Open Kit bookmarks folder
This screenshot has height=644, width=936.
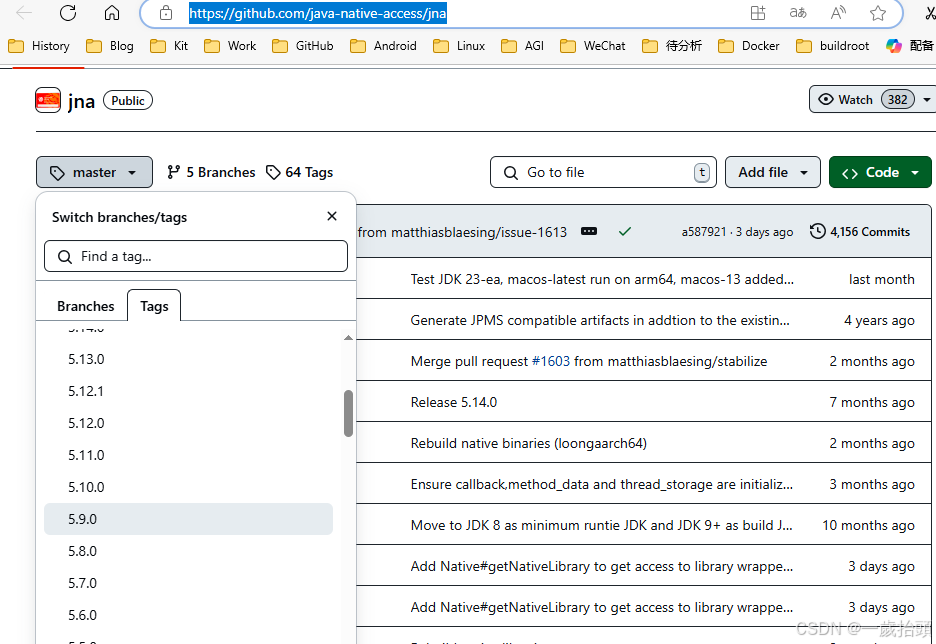pos(169,46)
